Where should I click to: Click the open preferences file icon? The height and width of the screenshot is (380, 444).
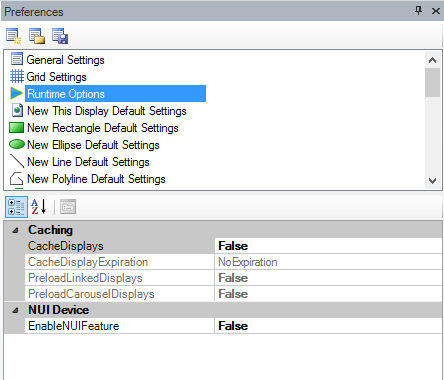pyautogui.click(x=37, y=36)
